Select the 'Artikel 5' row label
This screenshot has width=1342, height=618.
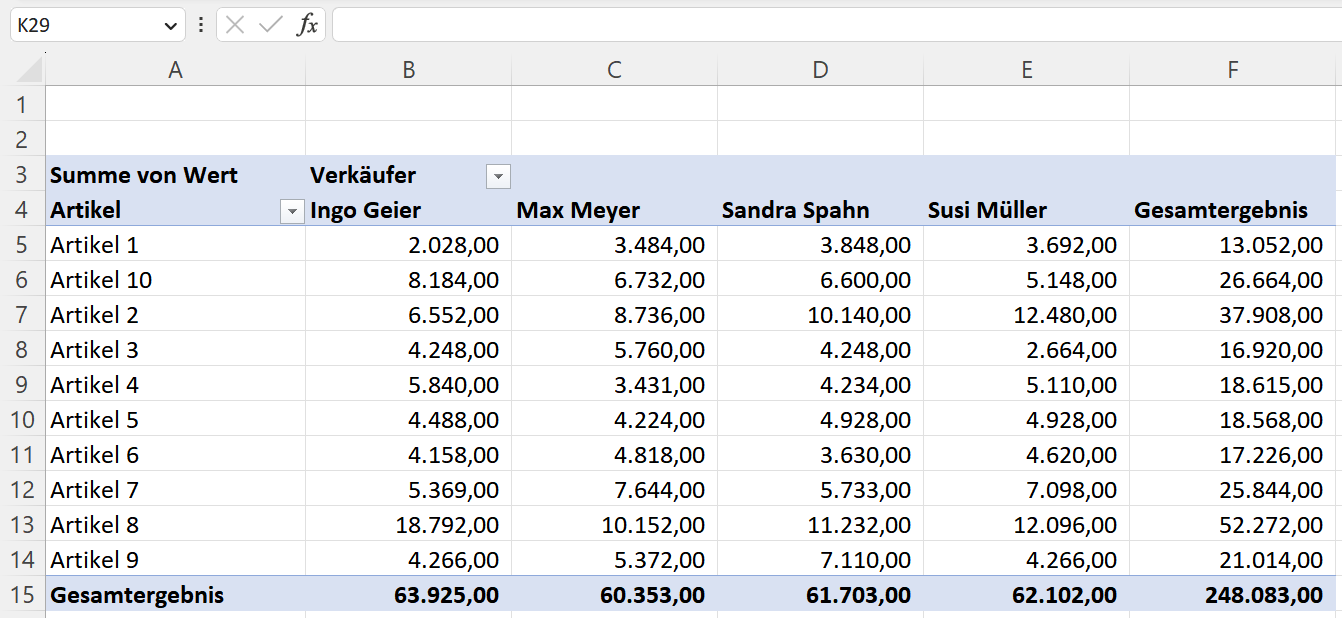click(176, 419)
